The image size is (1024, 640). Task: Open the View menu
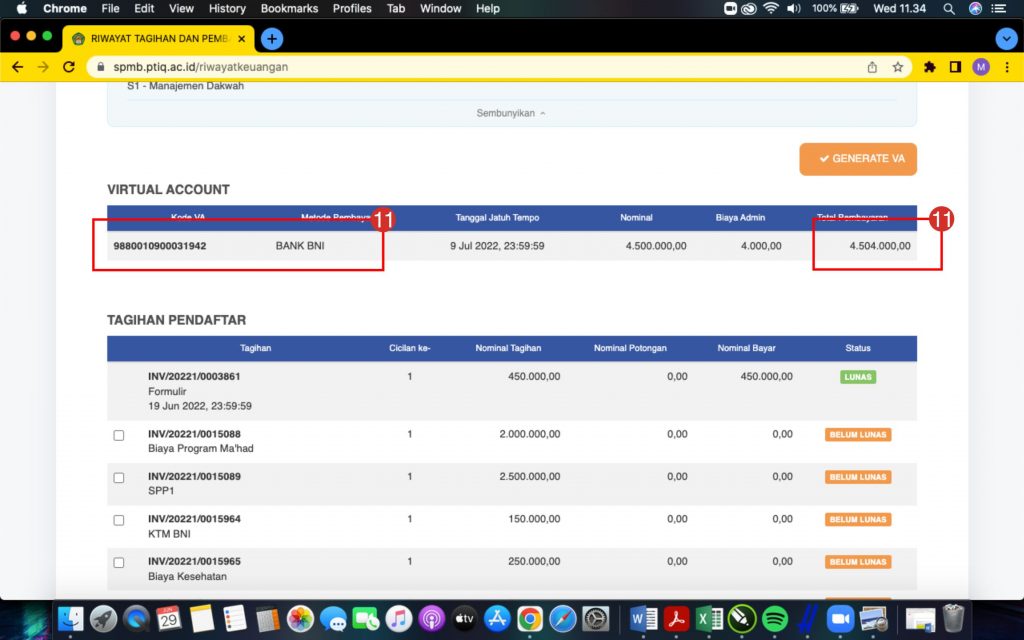[181, 8]
